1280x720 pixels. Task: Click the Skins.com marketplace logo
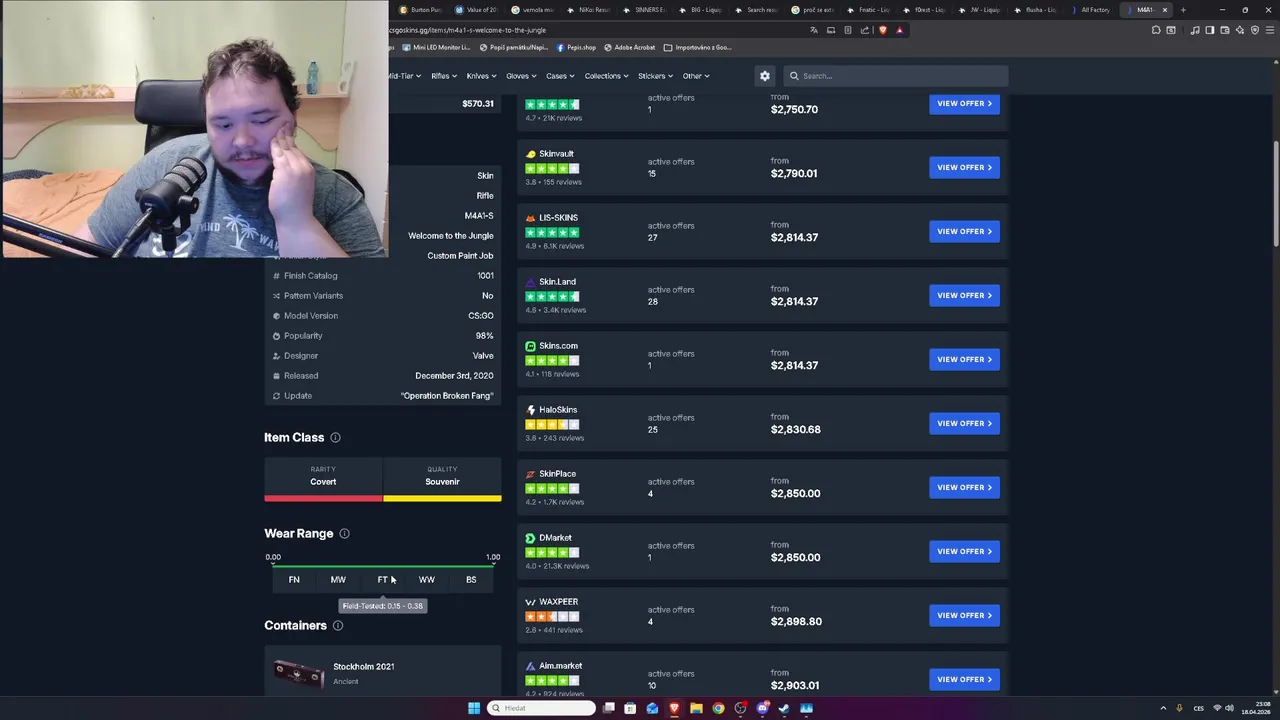530,346
